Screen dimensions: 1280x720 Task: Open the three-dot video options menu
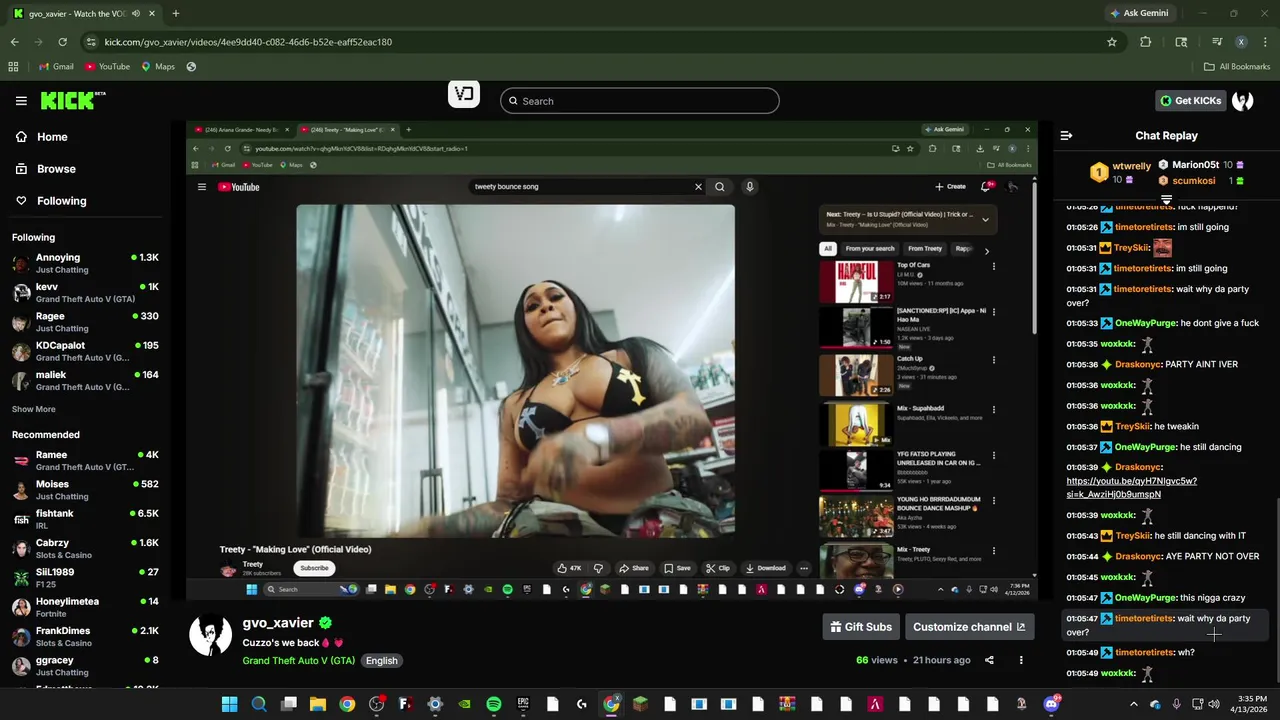[1021, 660]
